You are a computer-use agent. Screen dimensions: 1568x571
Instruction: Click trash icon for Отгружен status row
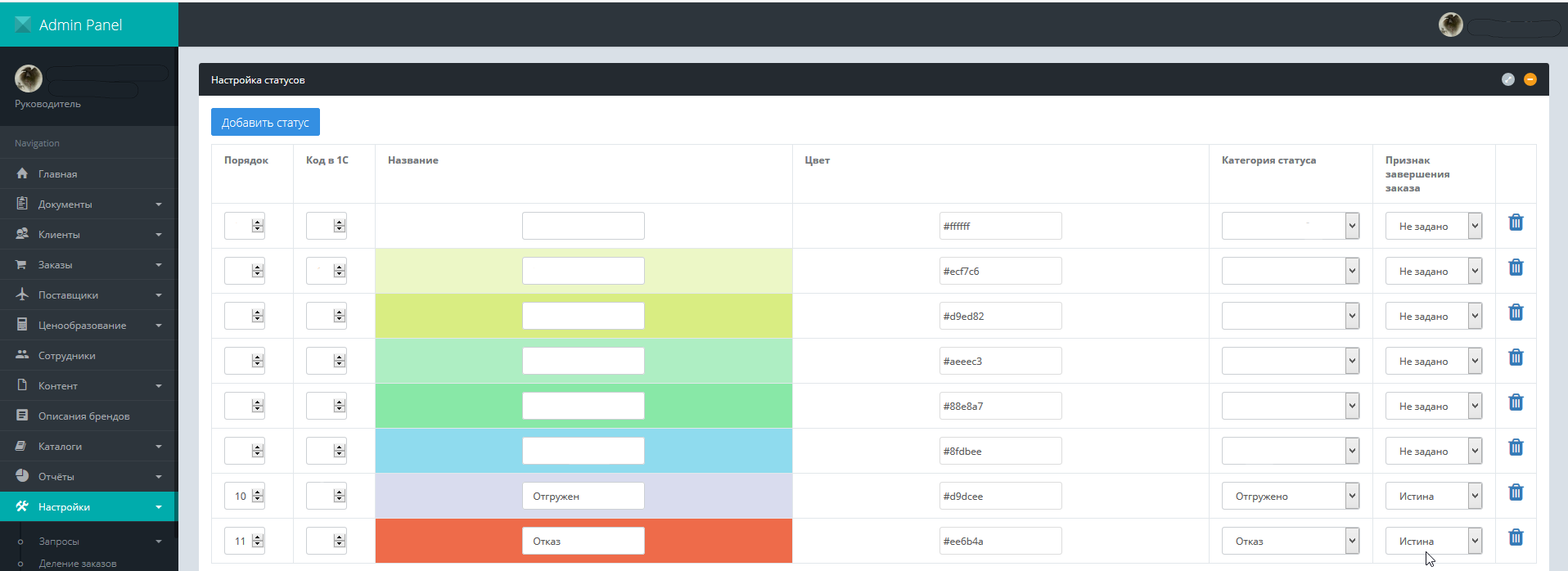coord(1516,492)
